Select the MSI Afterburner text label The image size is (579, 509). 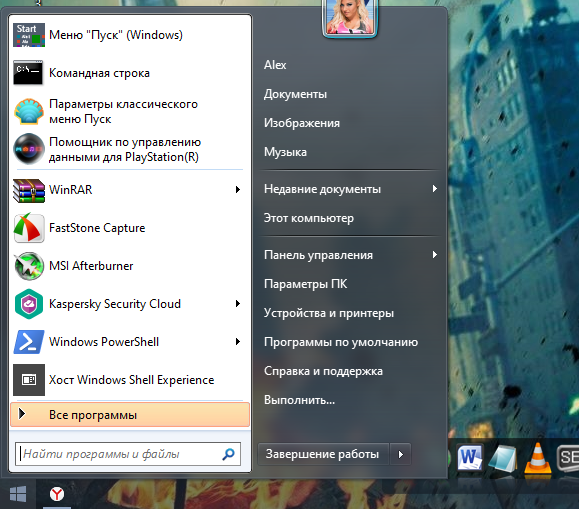coord(91,266)
